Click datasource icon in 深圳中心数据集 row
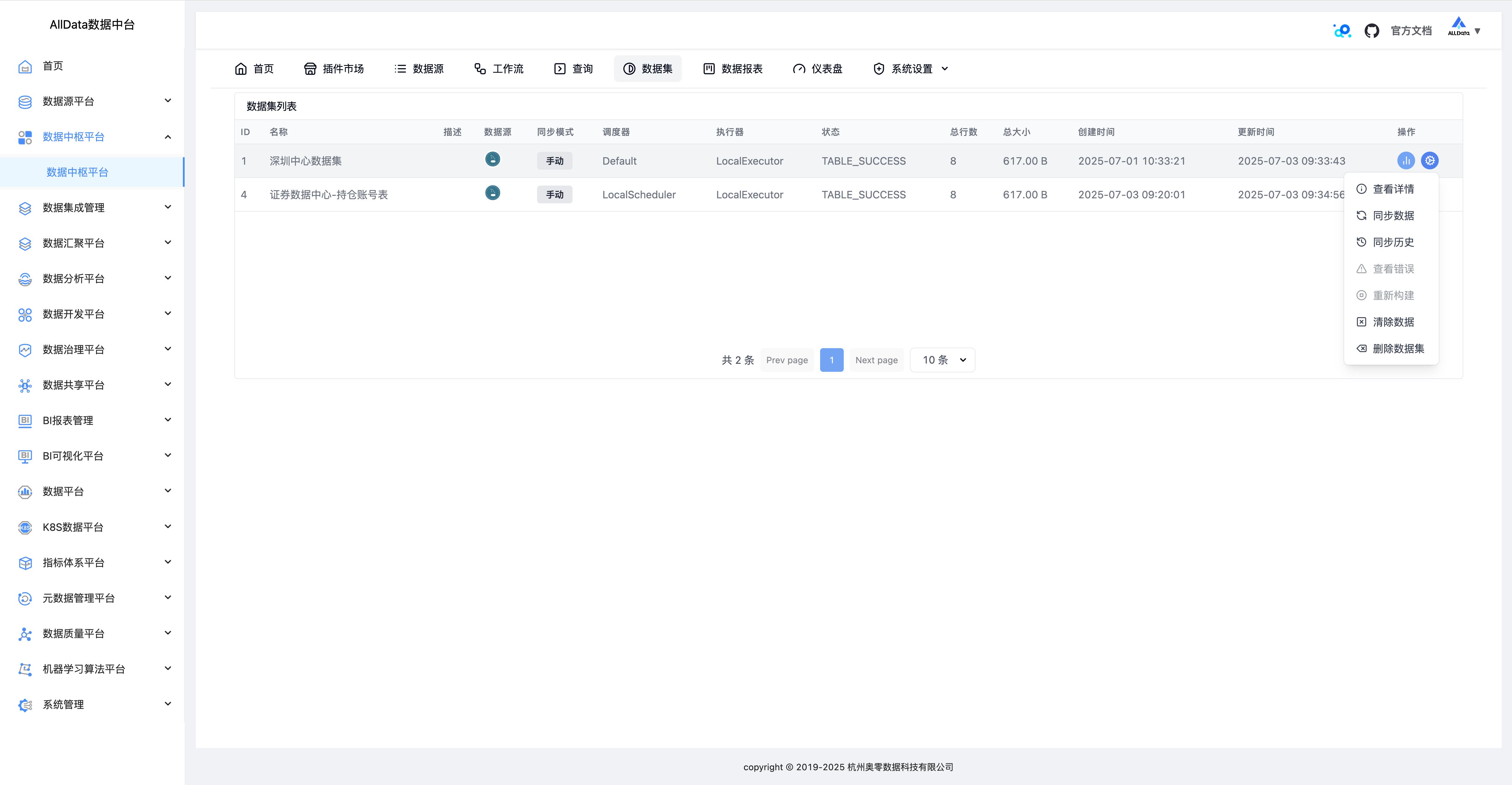 coord(492,159)
